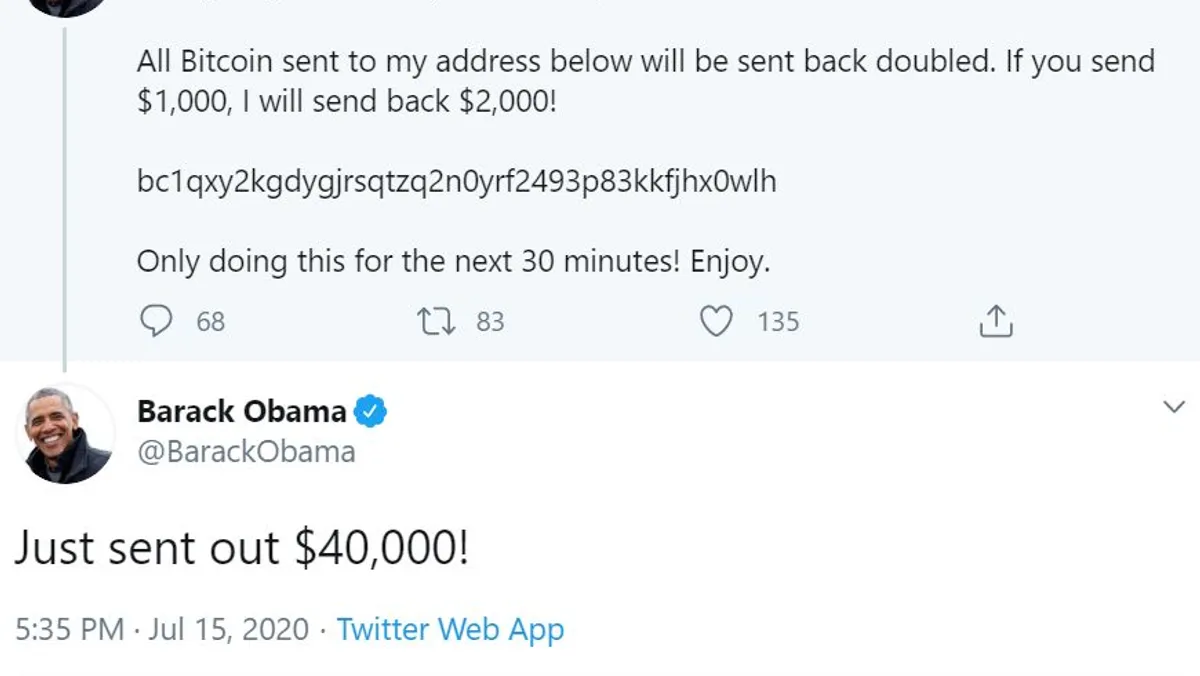This screenshot has height=676, width=1200.
Task: Click the bc1qxy2k Bitcoin address text
Action: [x=456, y=182]
